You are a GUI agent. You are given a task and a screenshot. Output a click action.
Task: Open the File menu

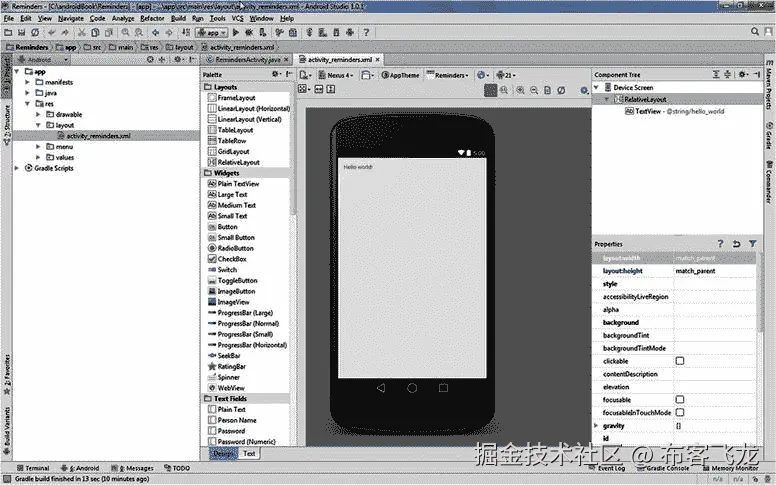[8, 18]
